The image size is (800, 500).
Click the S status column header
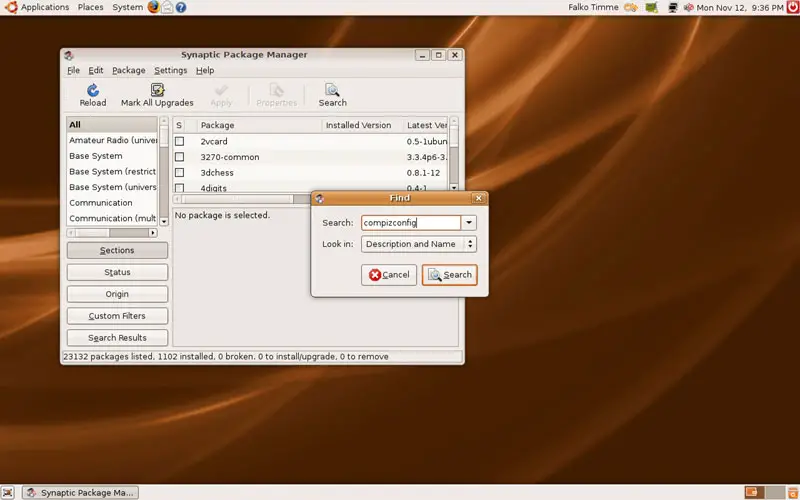[x=179, y=125]
